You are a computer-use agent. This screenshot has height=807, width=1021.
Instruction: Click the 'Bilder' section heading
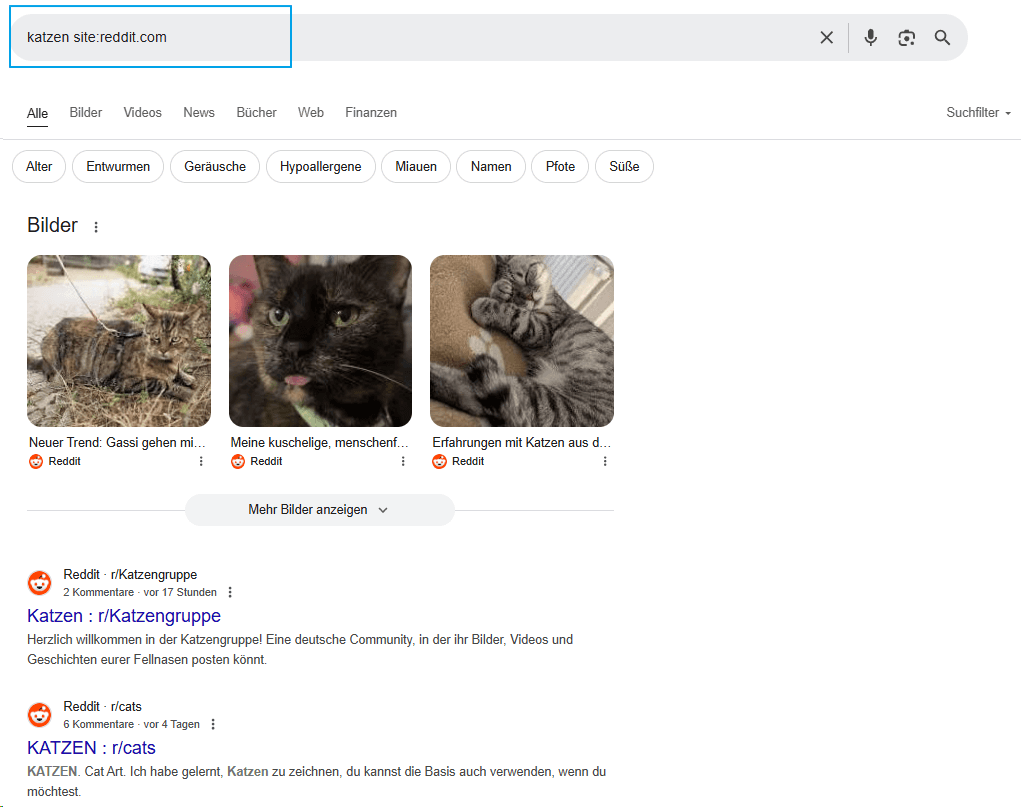[52, 225]
